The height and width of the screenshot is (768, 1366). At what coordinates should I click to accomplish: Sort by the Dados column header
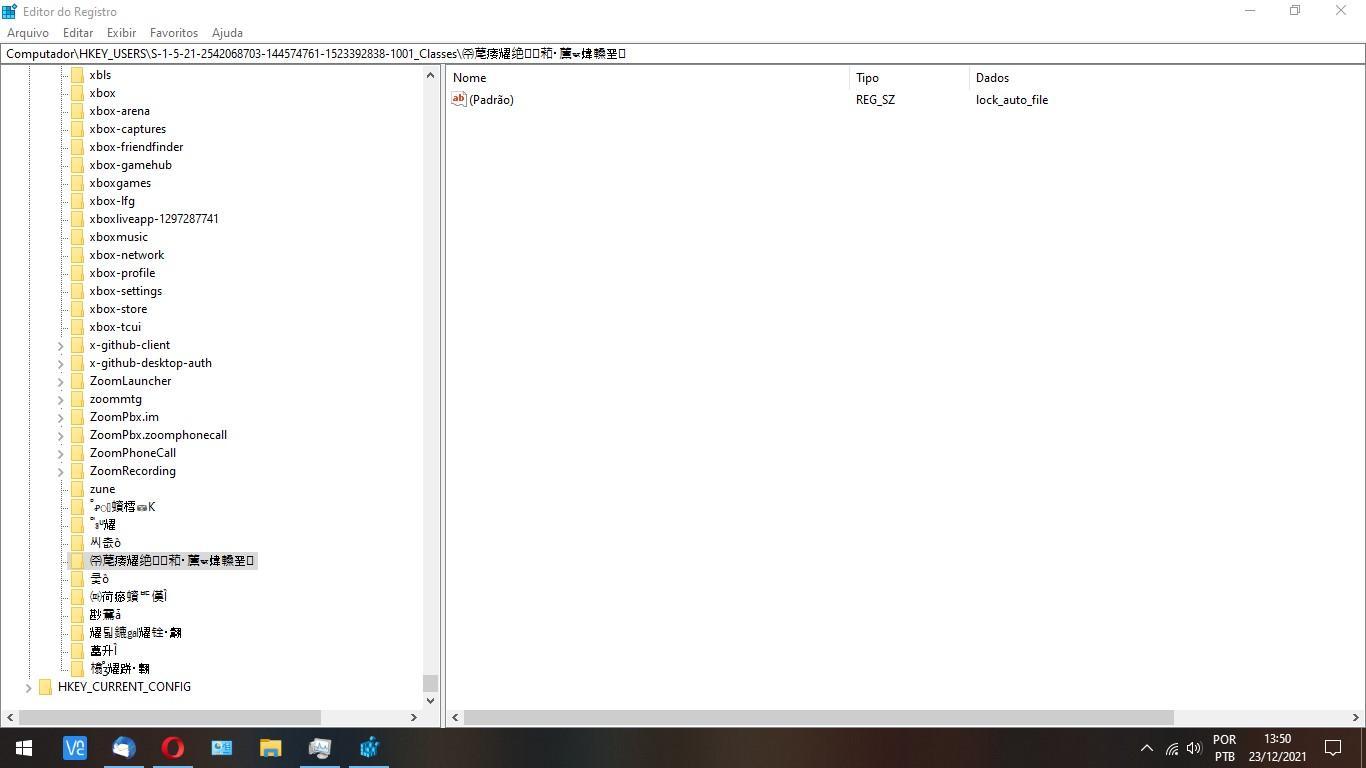(x=1167, y=77)
